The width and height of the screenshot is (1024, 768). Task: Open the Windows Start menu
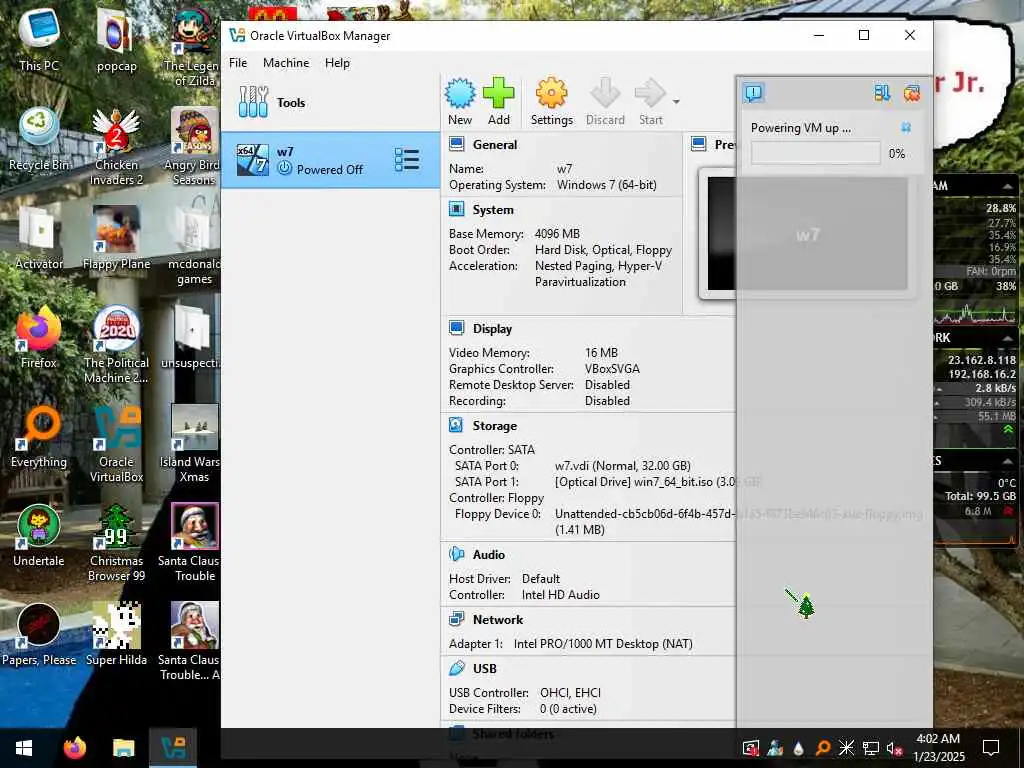tap(24, 748)
